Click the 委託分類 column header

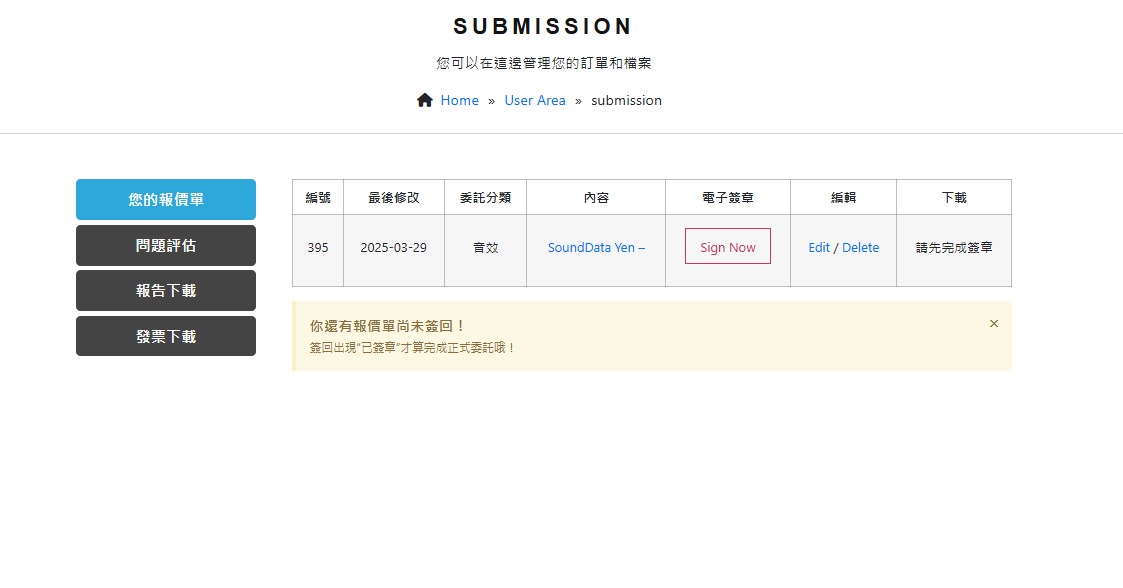point(485,197)
